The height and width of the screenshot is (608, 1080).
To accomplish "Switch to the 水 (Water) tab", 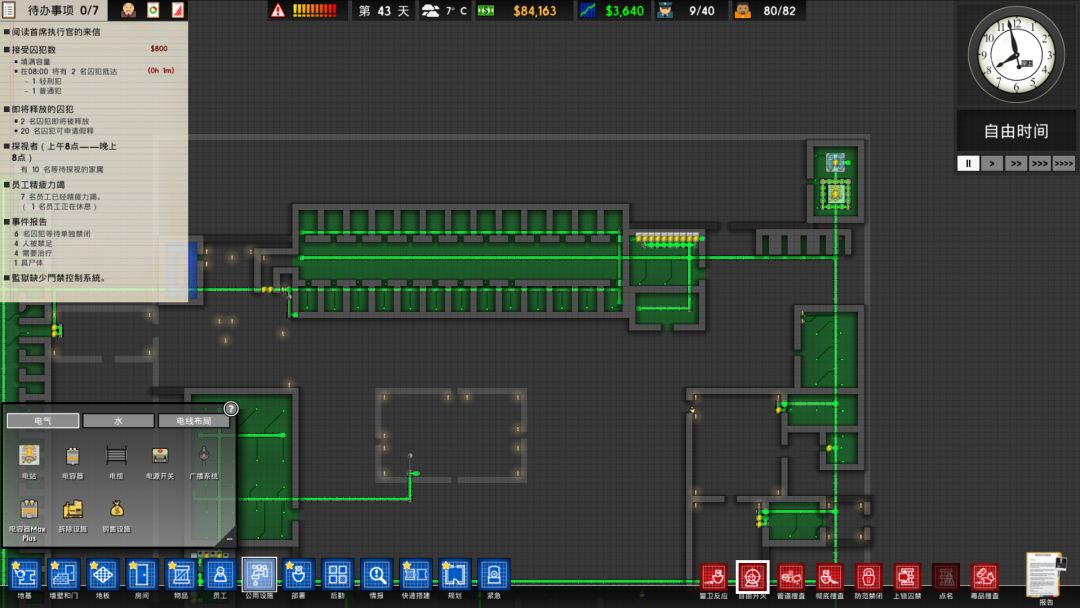I will tap(118, 420).
